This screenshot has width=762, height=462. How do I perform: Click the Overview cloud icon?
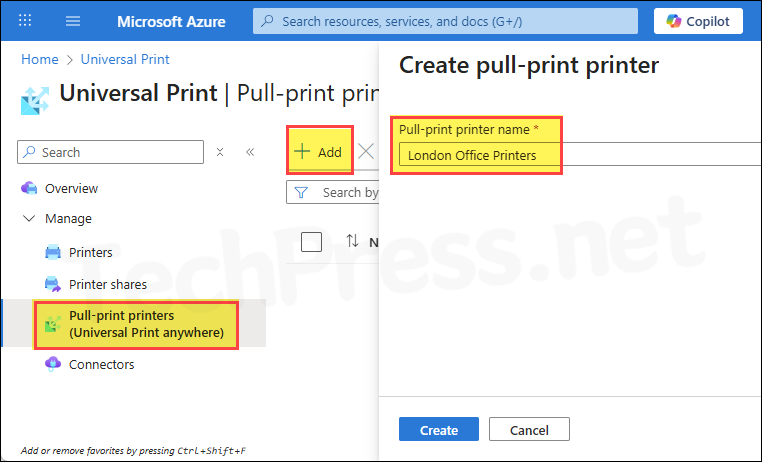click(x=29, y=188)
